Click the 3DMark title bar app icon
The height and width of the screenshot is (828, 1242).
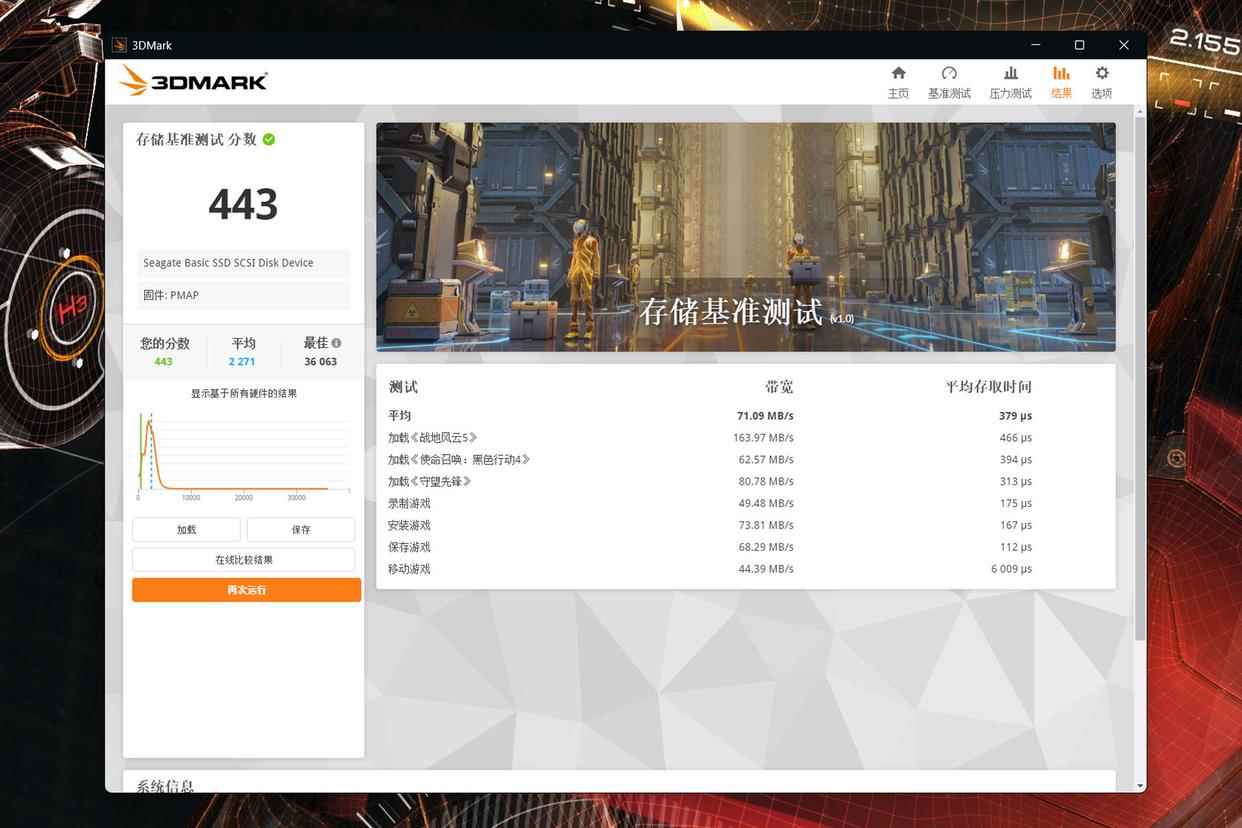click(x=120, y=45)
